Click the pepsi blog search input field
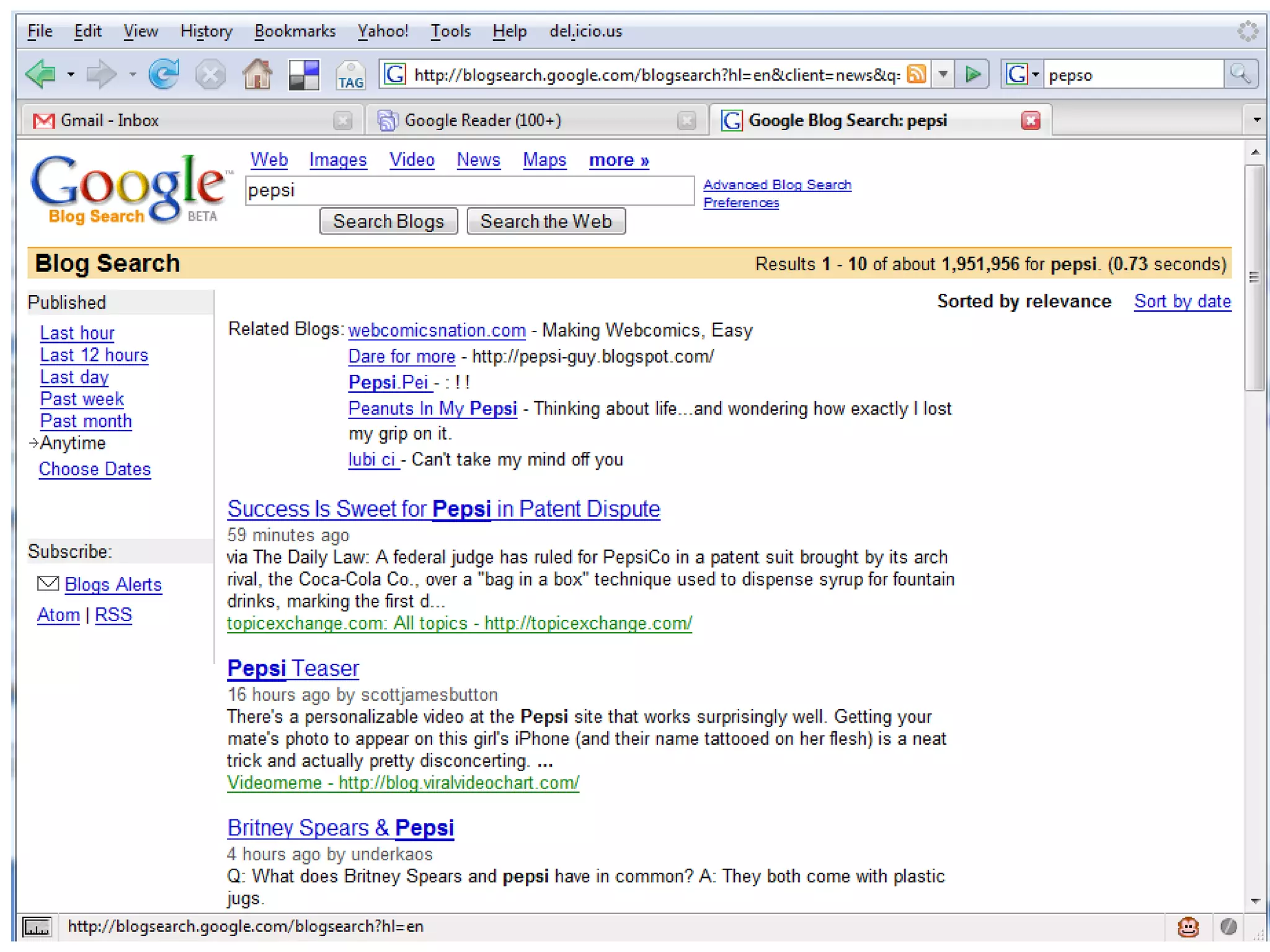The image size is (1270, 952). click(x=469, y=190)
